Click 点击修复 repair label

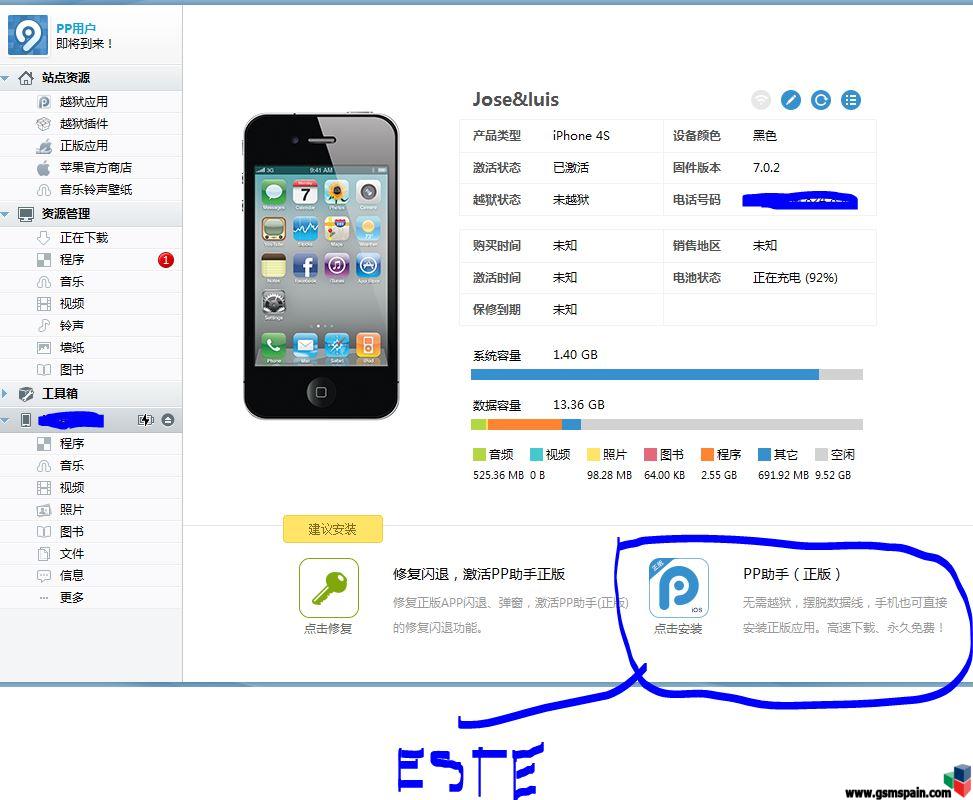328,629
